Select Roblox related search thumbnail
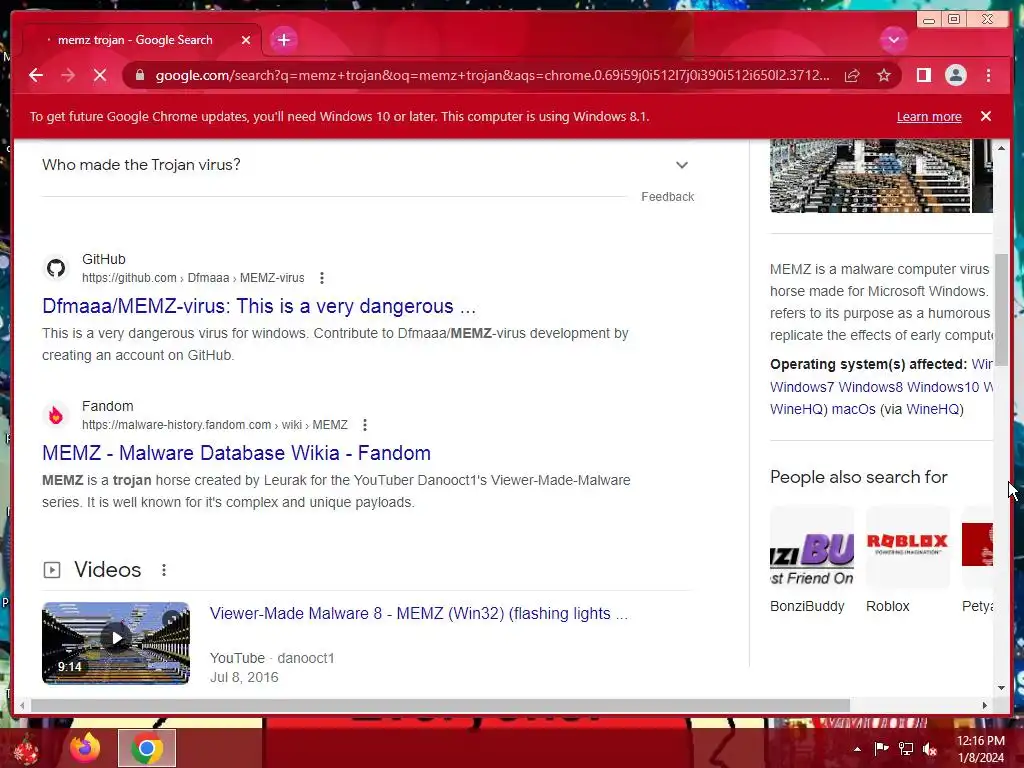 click(x=908, y=547)
